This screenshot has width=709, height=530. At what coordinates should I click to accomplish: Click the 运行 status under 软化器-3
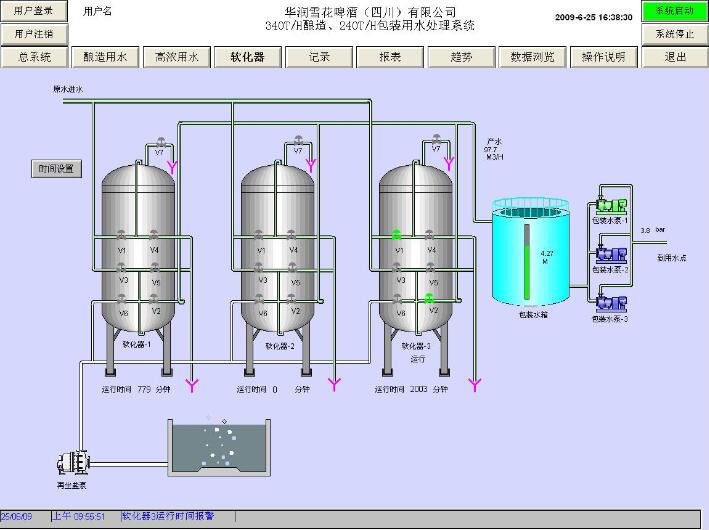(x=418, y=359)
